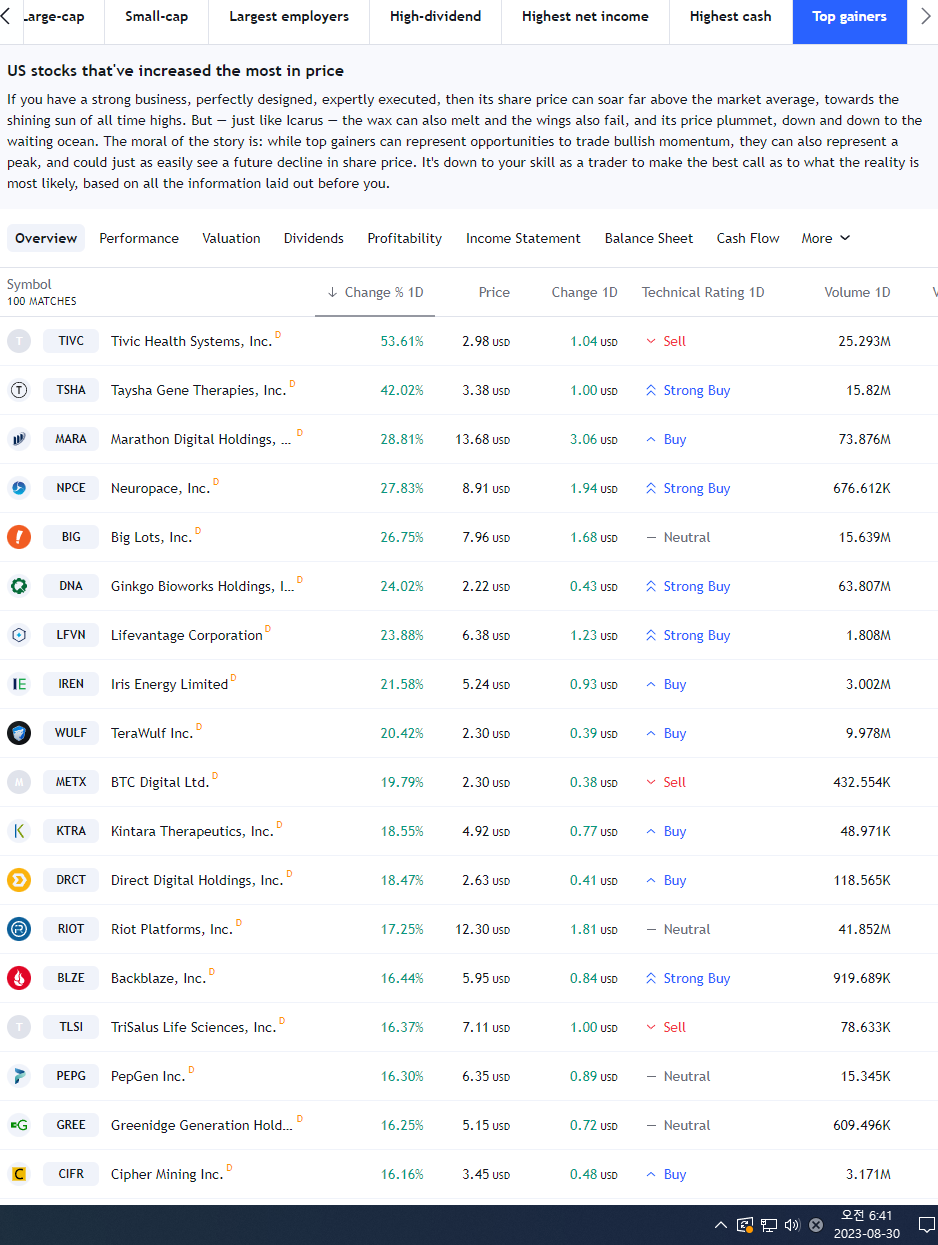This screenshot has height=1245, width=938.
Task: Sort by the Symbol column header
Action: point(29,284)
